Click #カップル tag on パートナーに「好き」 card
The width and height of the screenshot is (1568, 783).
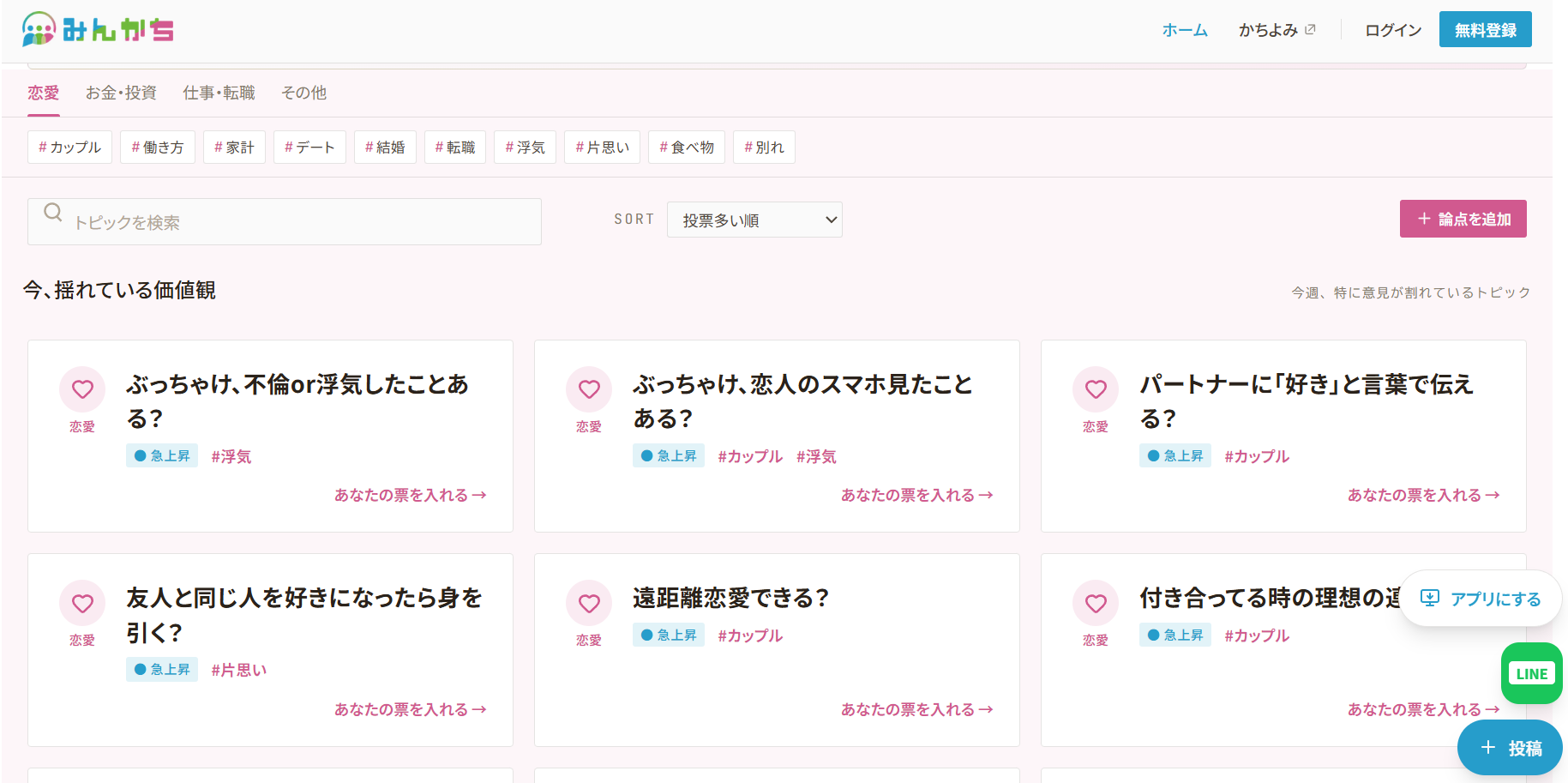click(1257, 456)
